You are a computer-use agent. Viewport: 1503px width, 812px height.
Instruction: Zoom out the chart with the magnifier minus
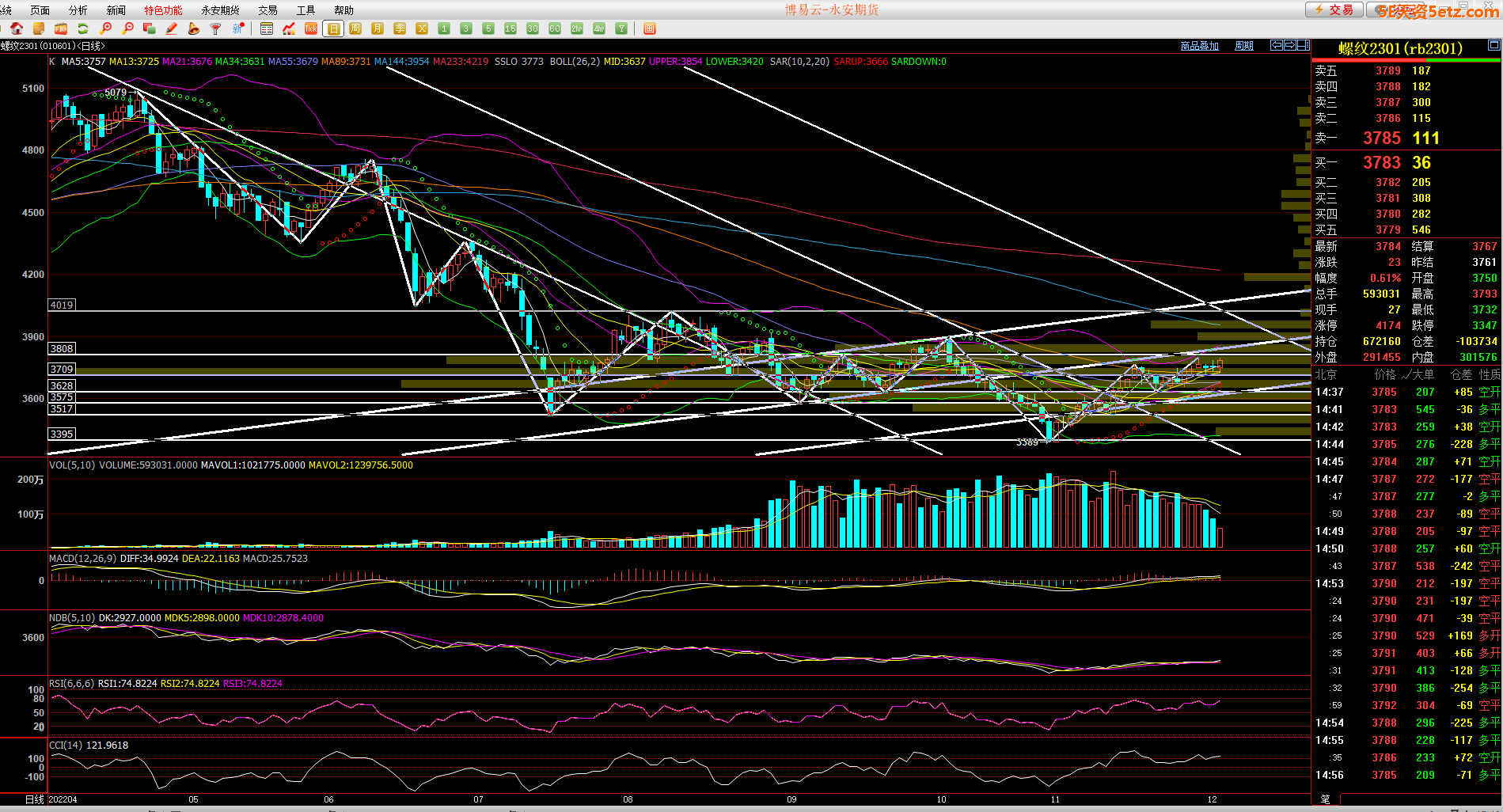(x=127, y=28)
